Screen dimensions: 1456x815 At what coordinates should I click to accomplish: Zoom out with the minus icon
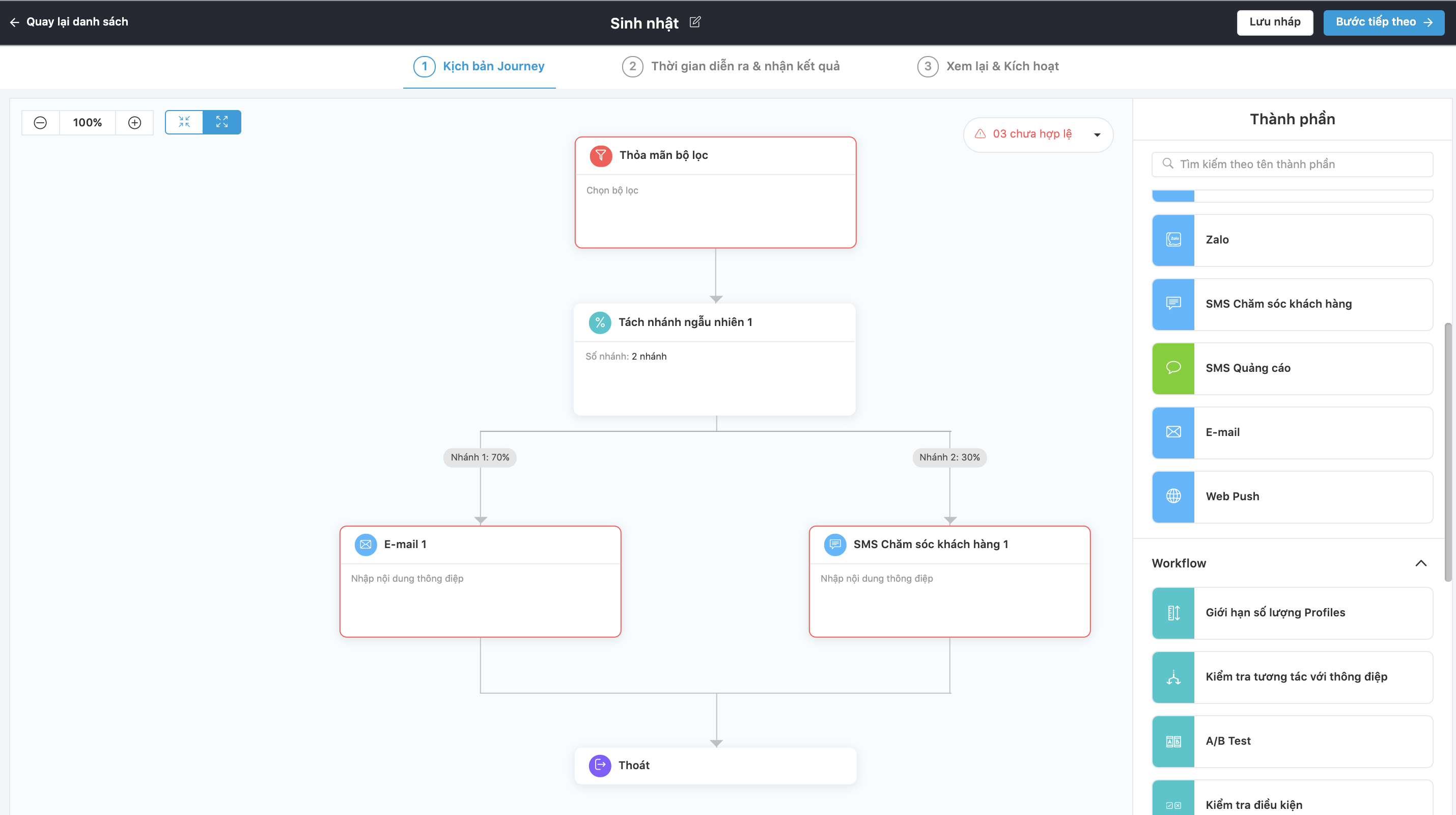tap(40, 123)
